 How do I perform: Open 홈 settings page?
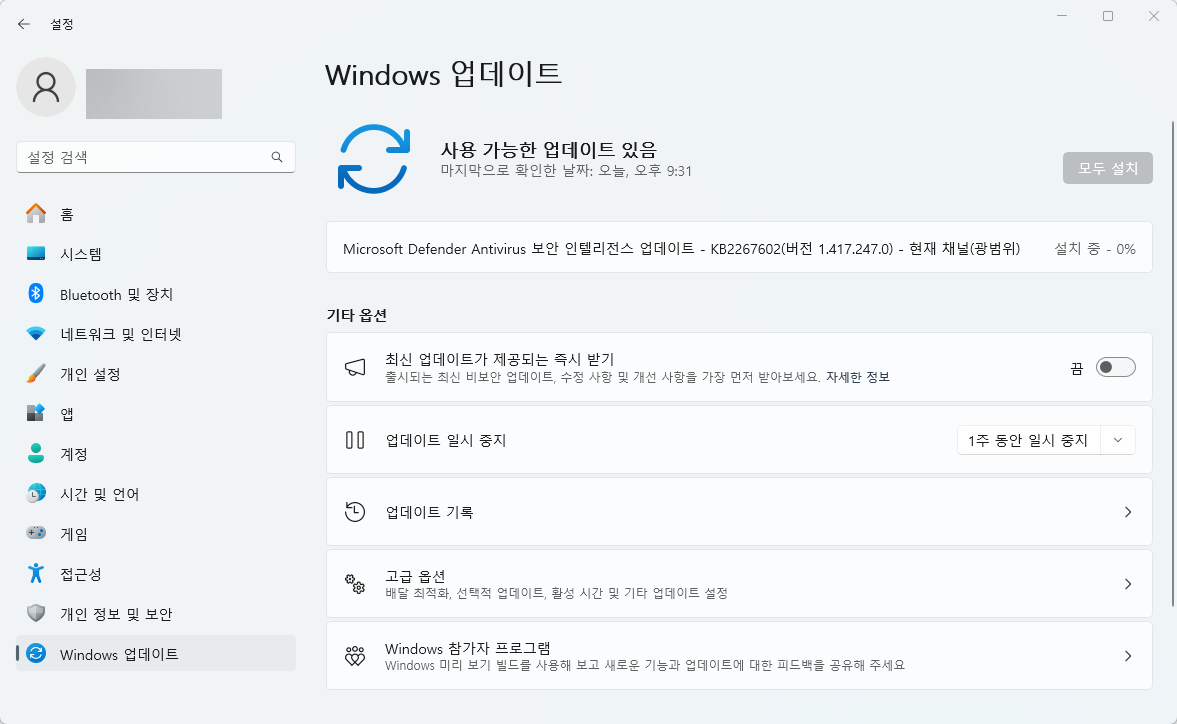click(156, 214)
